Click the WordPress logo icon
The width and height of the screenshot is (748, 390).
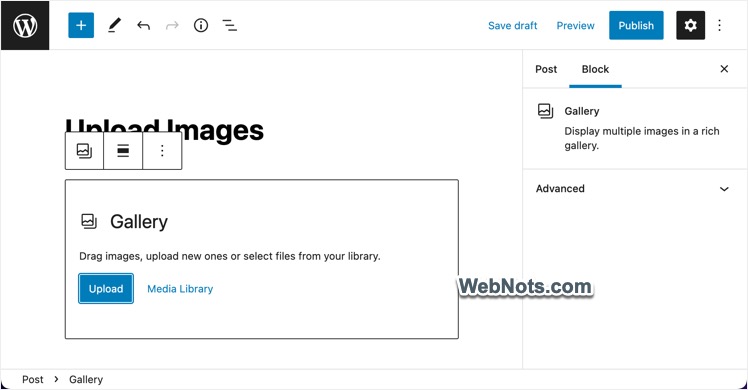(25, 25)
